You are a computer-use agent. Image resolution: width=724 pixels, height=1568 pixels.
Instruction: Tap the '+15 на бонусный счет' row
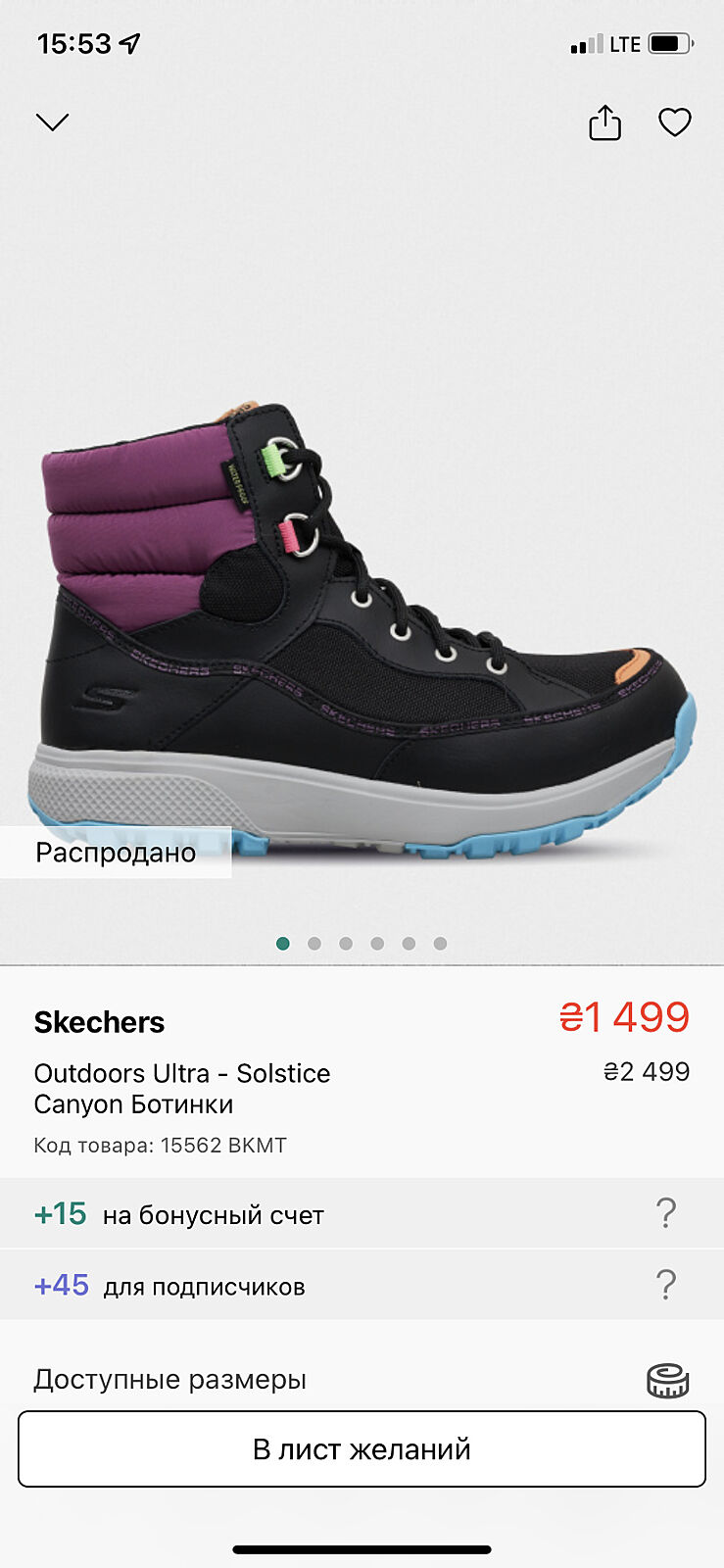pos(362,1213)
